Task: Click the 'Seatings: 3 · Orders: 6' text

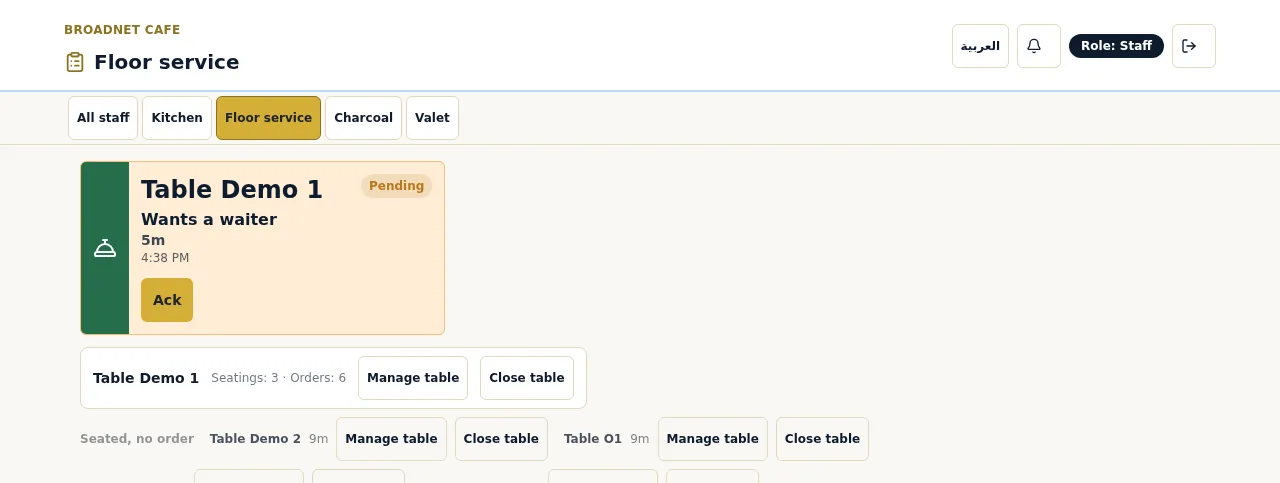Action: [x=278, y=378]
